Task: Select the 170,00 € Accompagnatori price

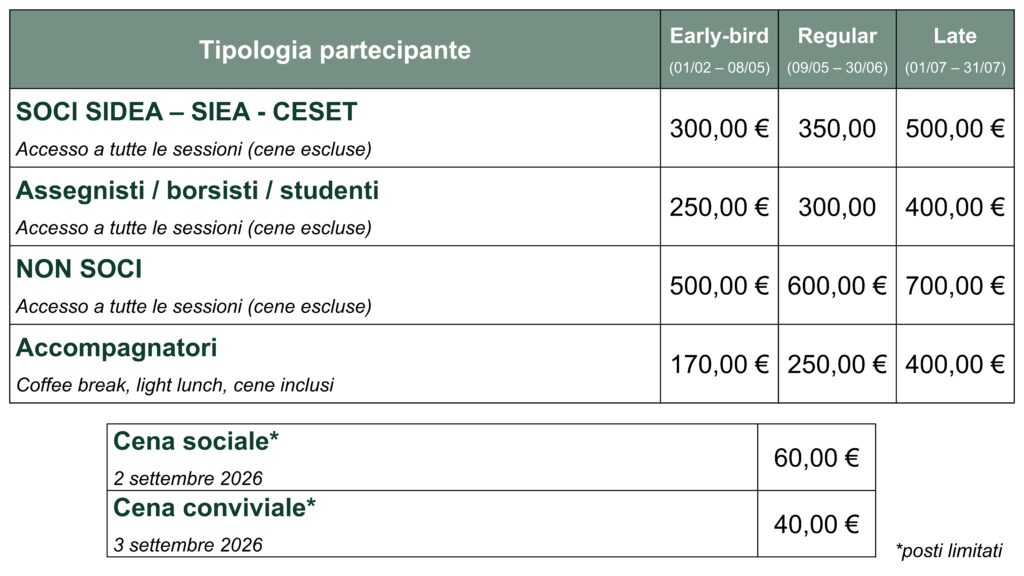Action: pos(719,364)
